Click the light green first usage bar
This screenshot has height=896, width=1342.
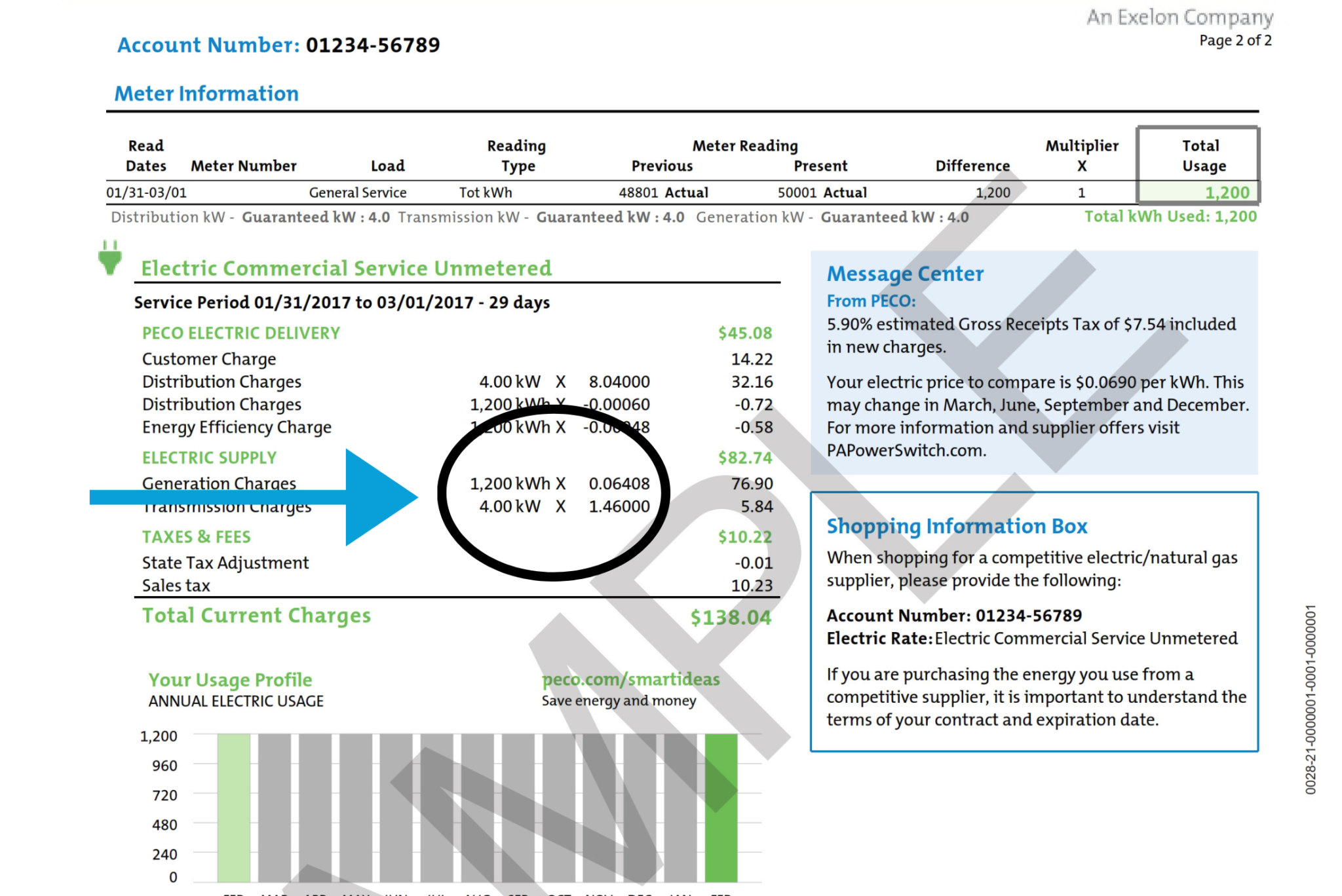pos(234,808)
